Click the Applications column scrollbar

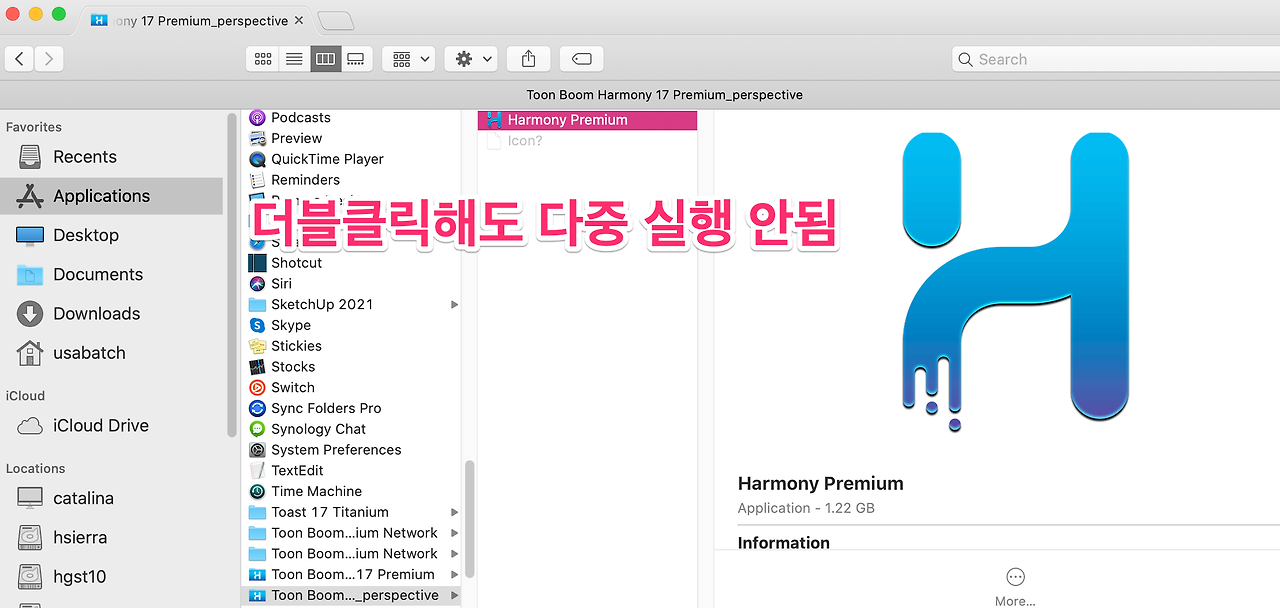[x=469, y=518]
